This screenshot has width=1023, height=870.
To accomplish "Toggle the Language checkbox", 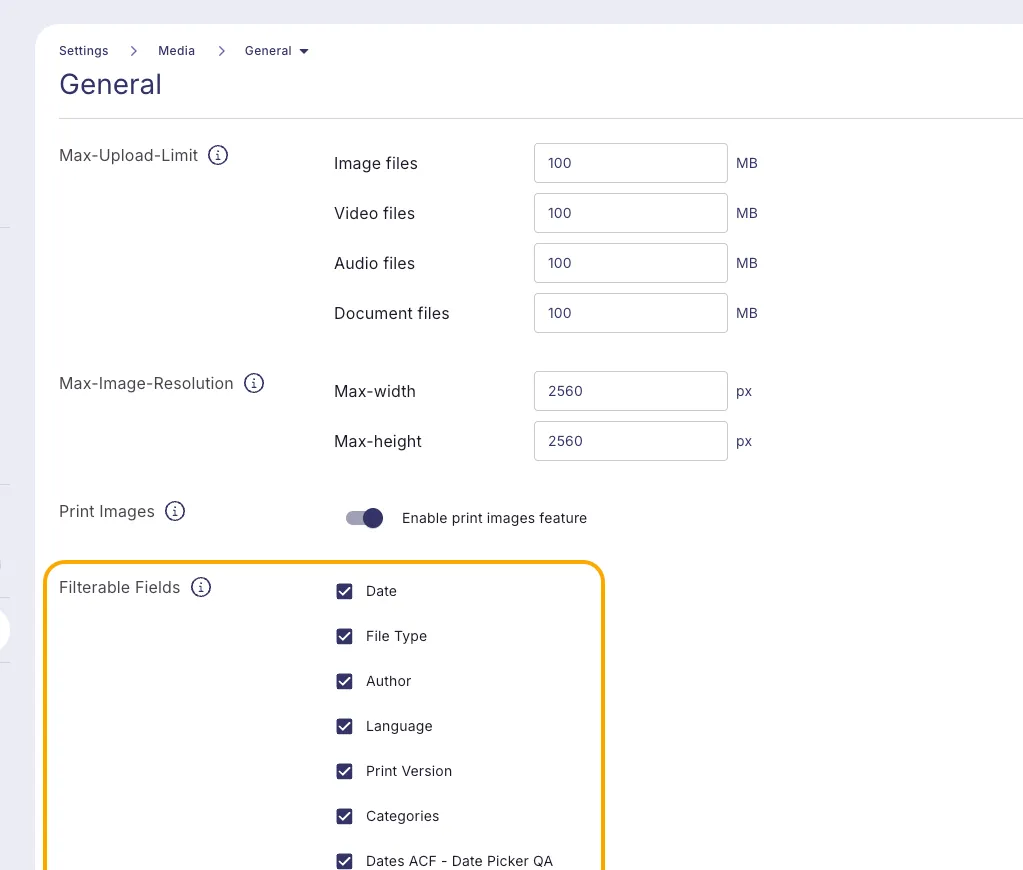I will pos(344,726).
